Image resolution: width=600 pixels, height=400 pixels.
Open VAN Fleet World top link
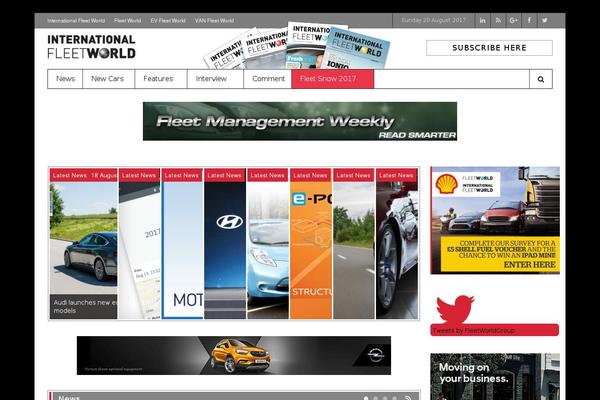point(214,21)
